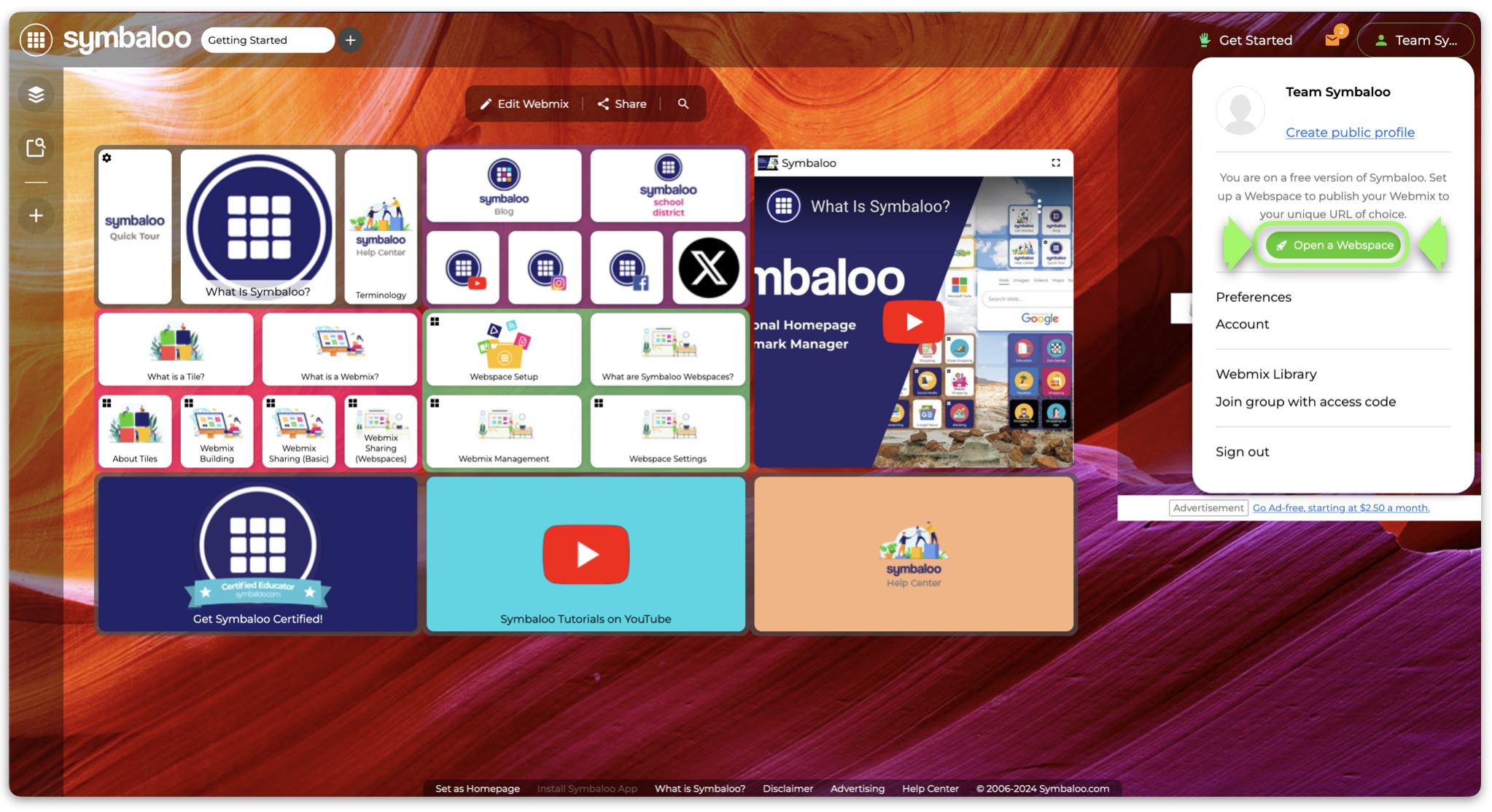The width and height of the screenshot is (1492, 812).
Task: Click Install Symbaloo App footer link
Action: coord(587,788)
